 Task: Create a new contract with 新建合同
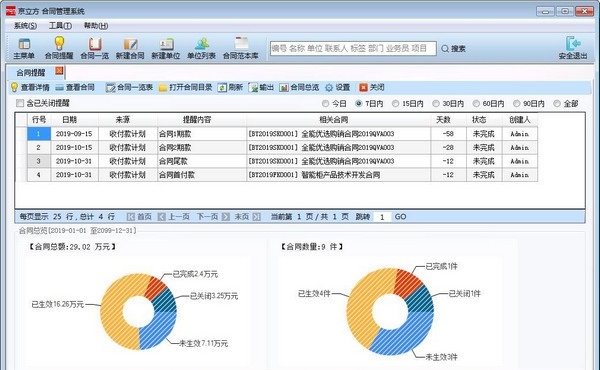130,48
